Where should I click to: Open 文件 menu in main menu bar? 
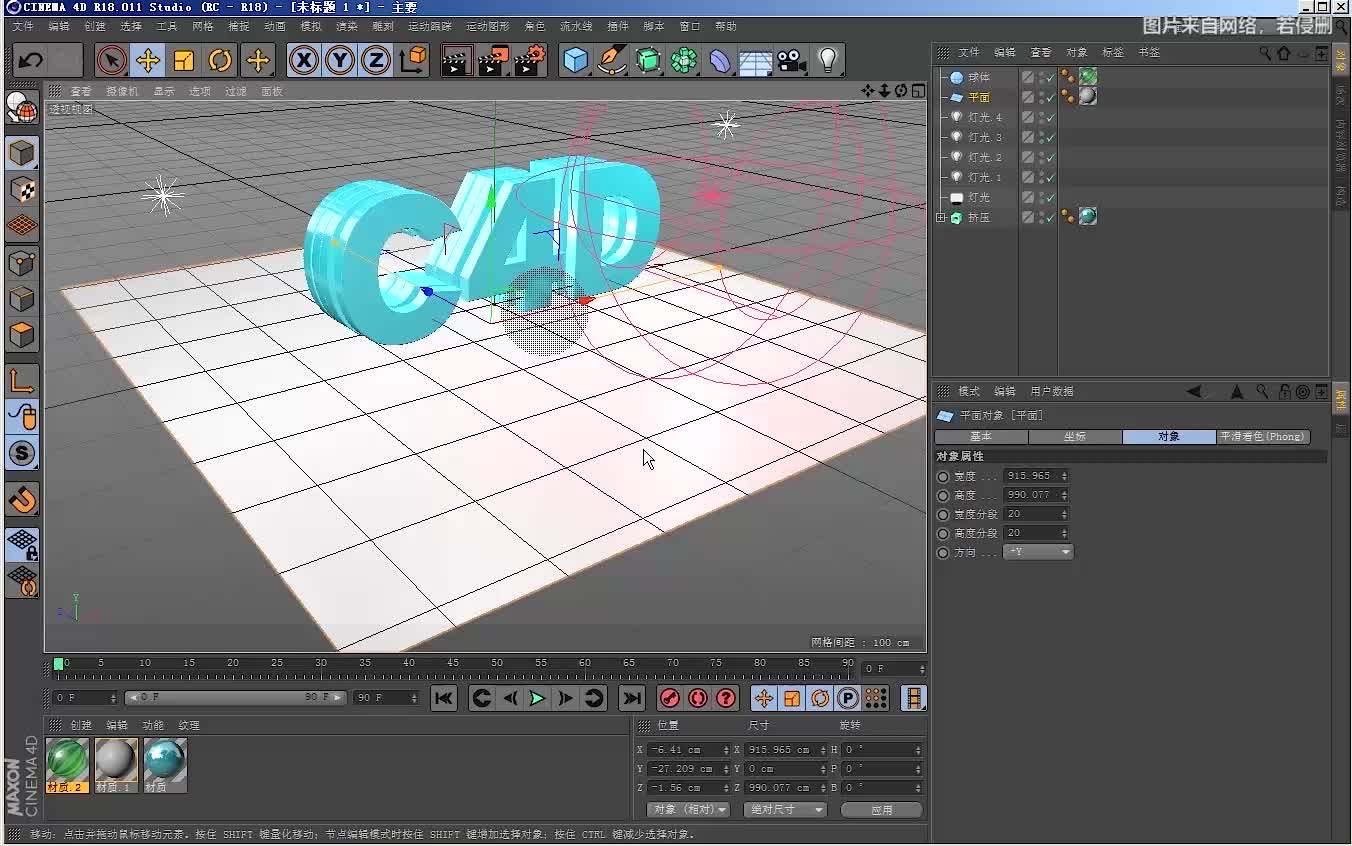tap(23, 27)
